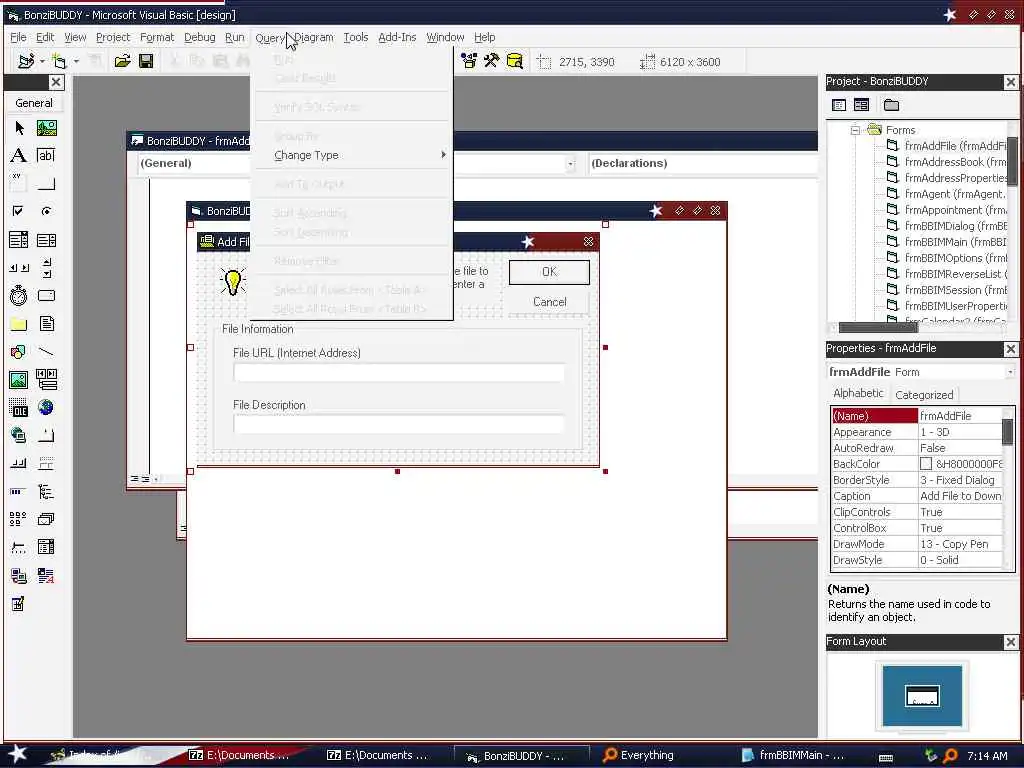Select the HScrollBar control tool
This screenshot has height=768, width=1024.
tap(19, 268)
